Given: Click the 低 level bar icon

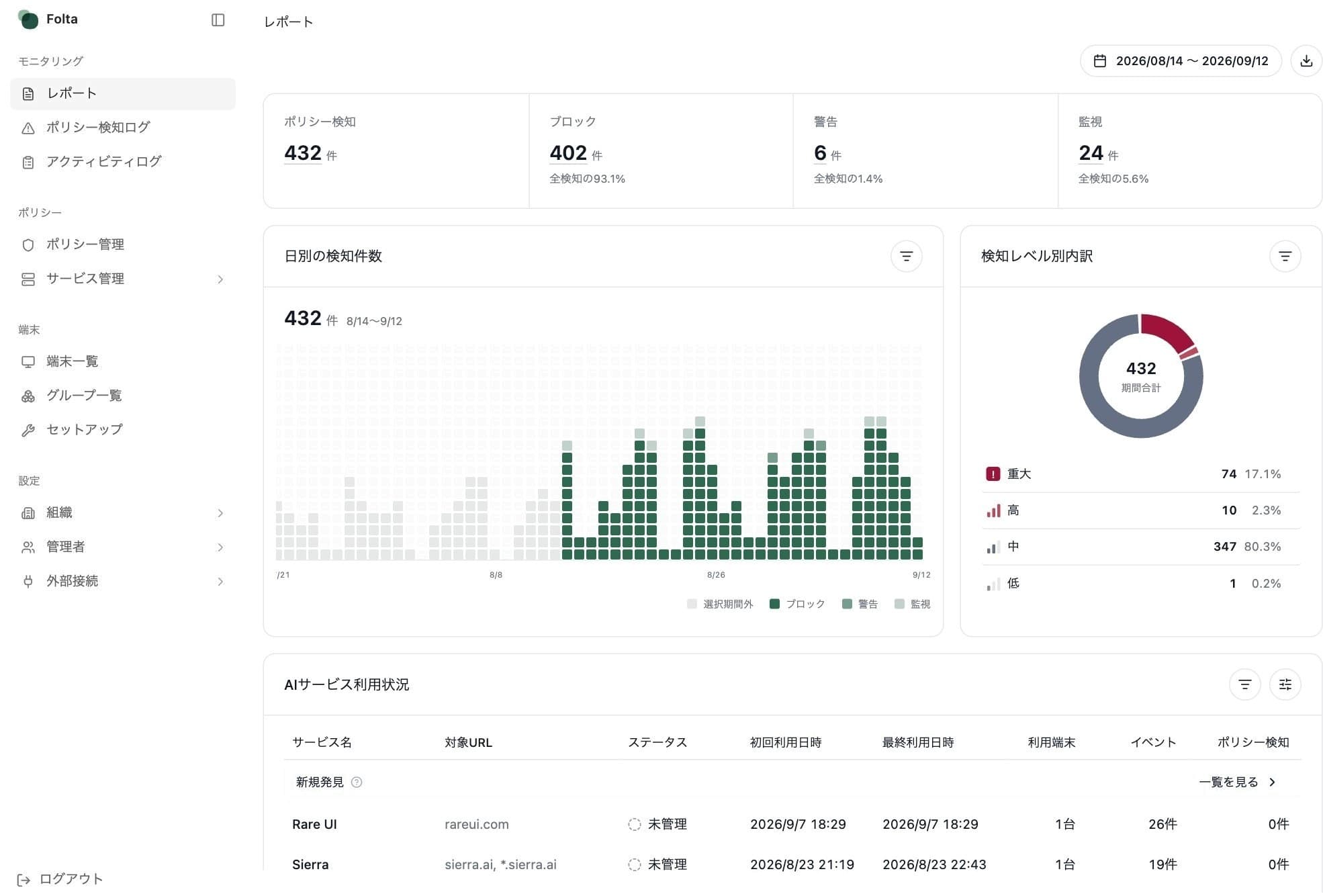Looking at the screenshot, I should click(x=993, y=584).
